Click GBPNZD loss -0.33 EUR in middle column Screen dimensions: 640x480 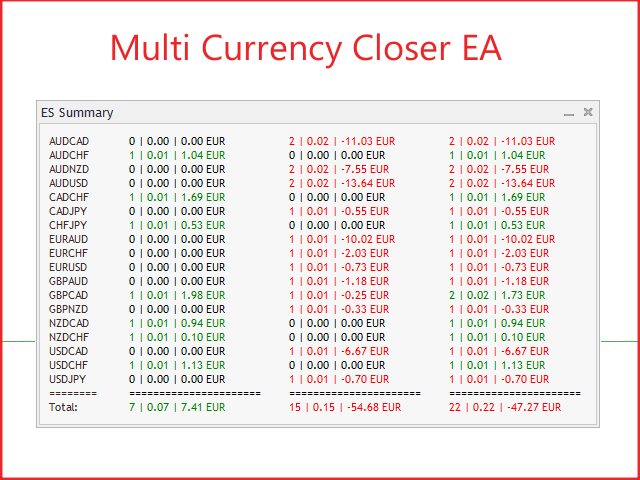tap(365, 309)
